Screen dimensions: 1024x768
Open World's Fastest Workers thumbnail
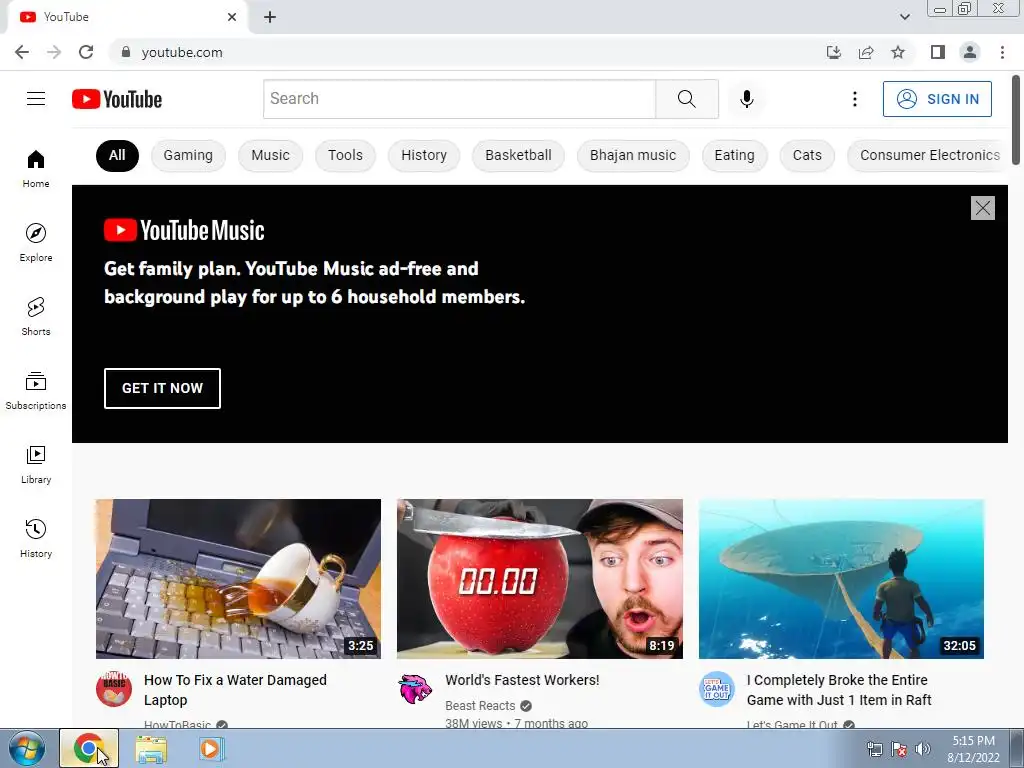pyautogui.click(x=540, y=579)
